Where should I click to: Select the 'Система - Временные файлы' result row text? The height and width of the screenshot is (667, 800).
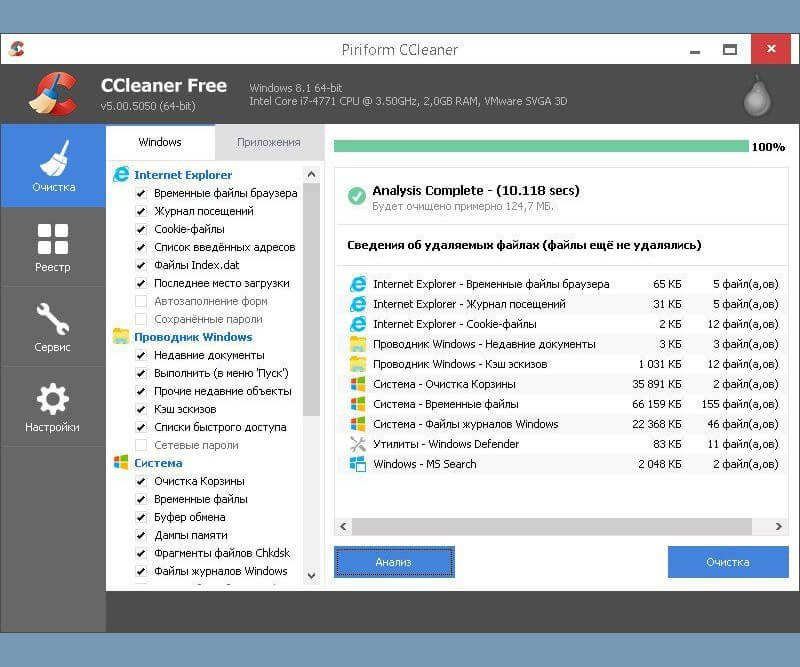(x=445, y=404)
